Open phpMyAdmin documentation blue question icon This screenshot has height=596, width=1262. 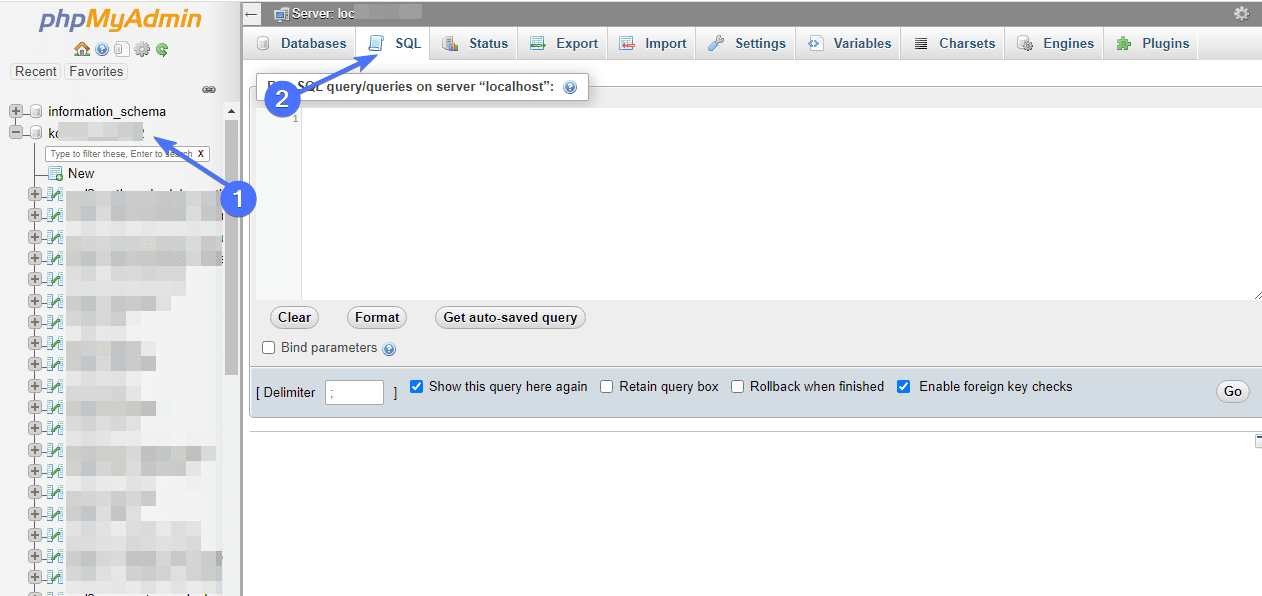pyautogui.click(x=102, y=49)
